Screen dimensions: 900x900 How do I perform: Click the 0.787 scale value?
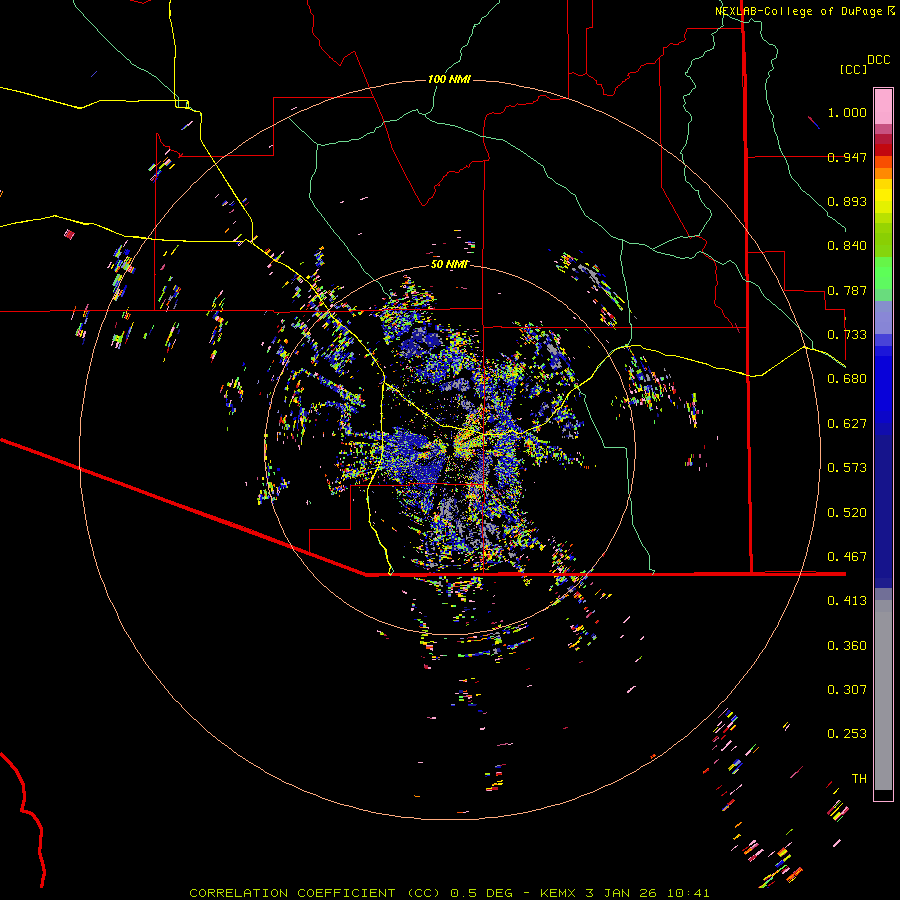click(x=847, y=290)
